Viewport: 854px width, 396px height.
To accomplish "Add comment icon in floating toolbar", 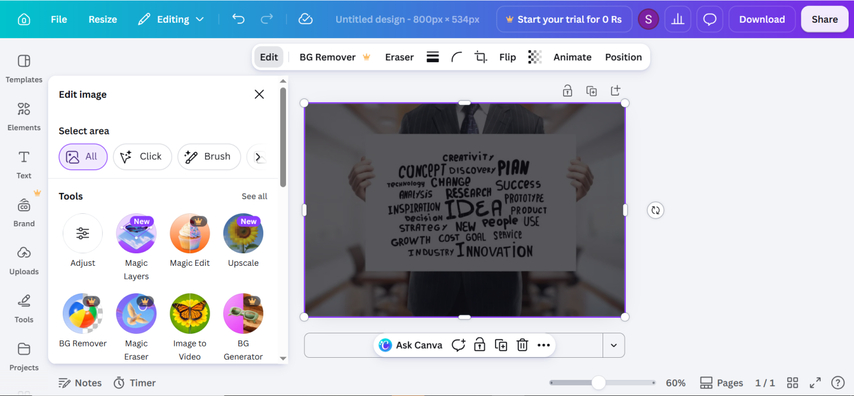I will 458,345.
